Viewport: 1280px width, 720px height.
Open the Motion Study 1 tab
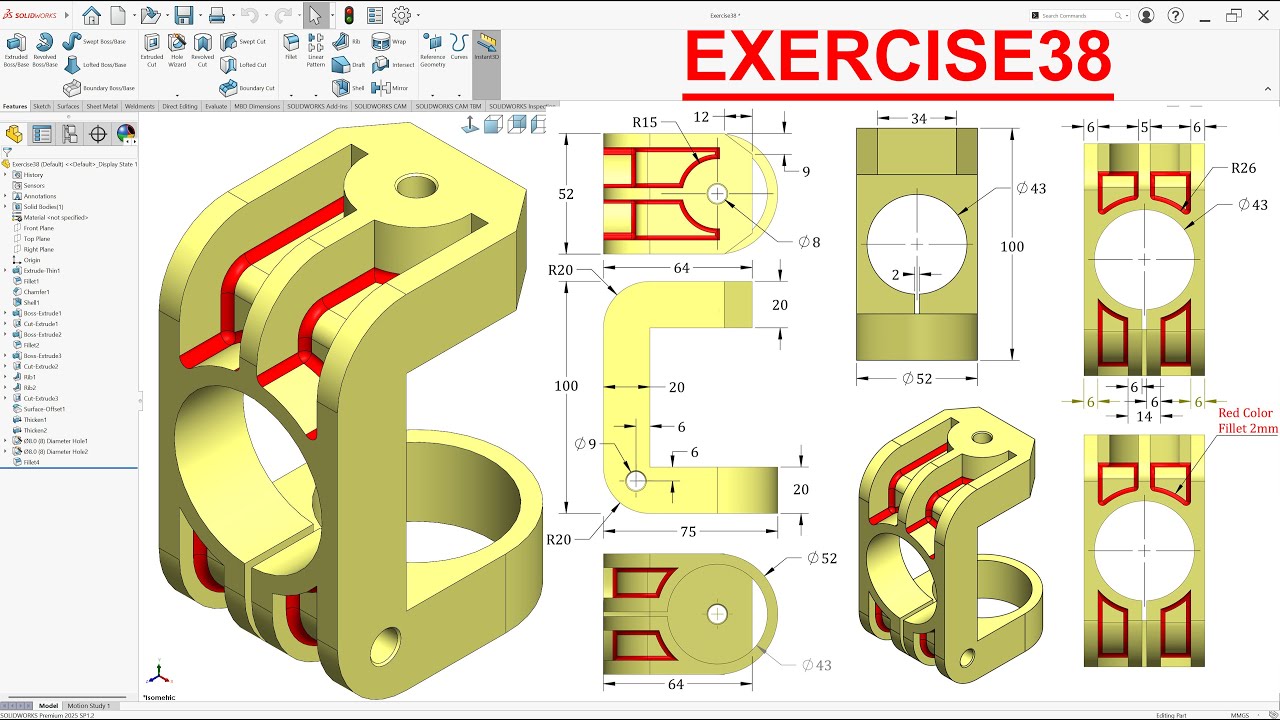coord(89,706)
